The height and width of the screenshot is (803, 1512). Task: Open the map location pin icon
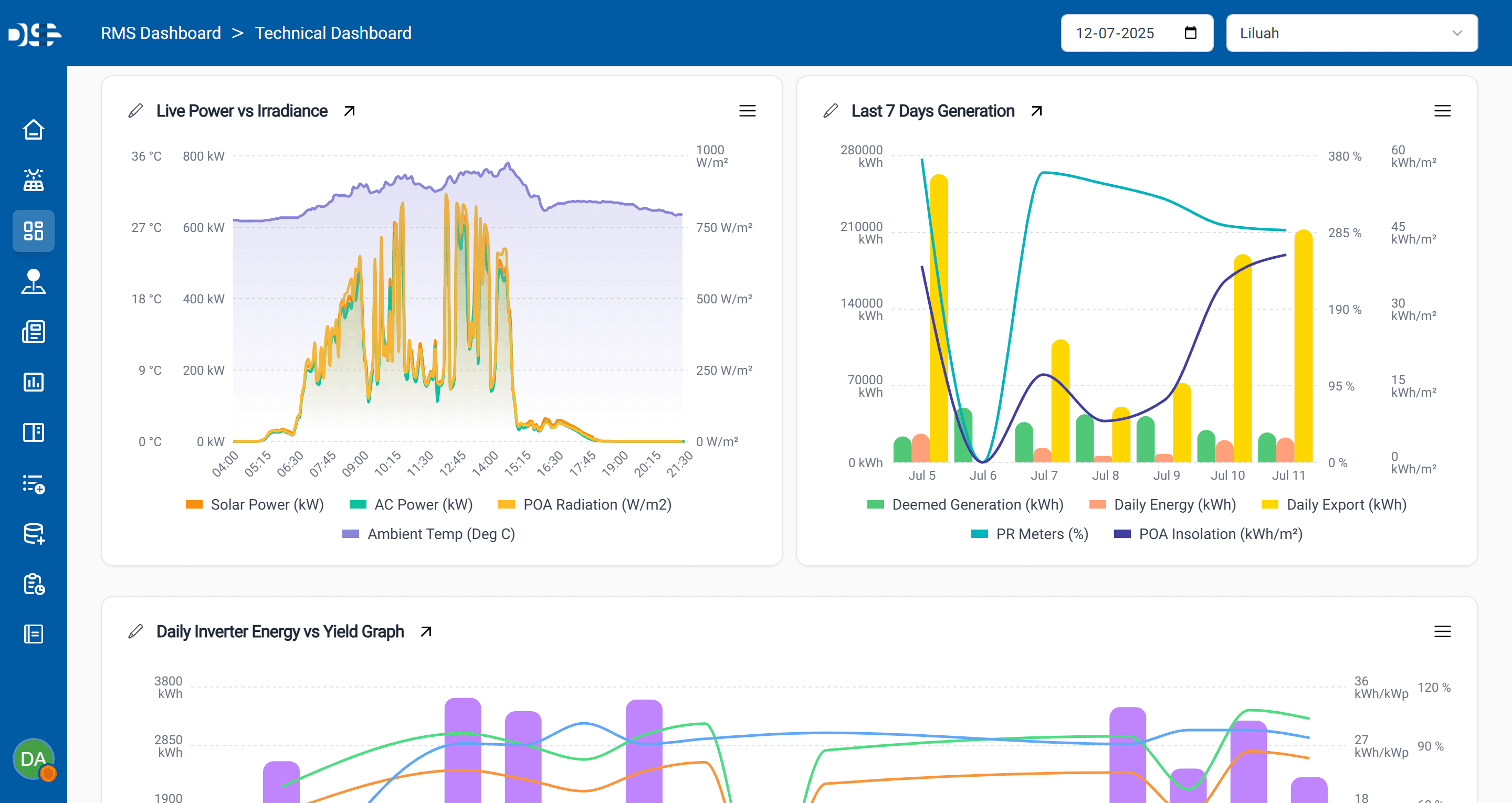point(34,281)
